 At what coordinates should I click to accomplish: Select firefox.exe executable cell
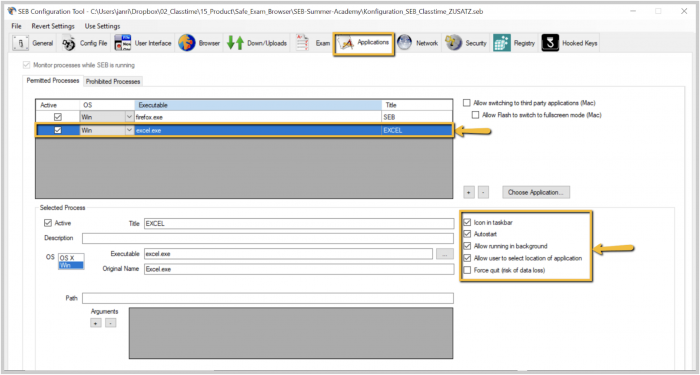258,117
